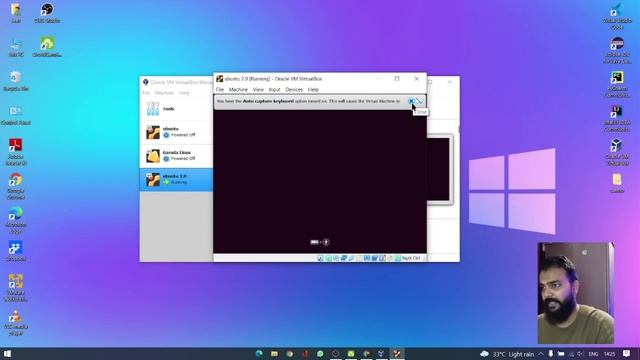Open the OBS Studio desktop icon
640x360 pixels.
[x=47, y=13]
